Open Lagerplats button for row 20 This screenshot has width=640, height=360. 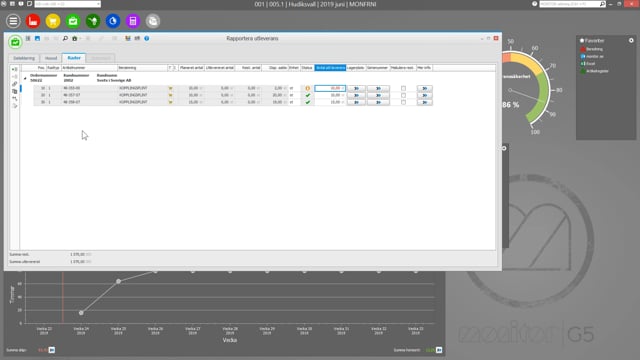(x=356, y=95)
